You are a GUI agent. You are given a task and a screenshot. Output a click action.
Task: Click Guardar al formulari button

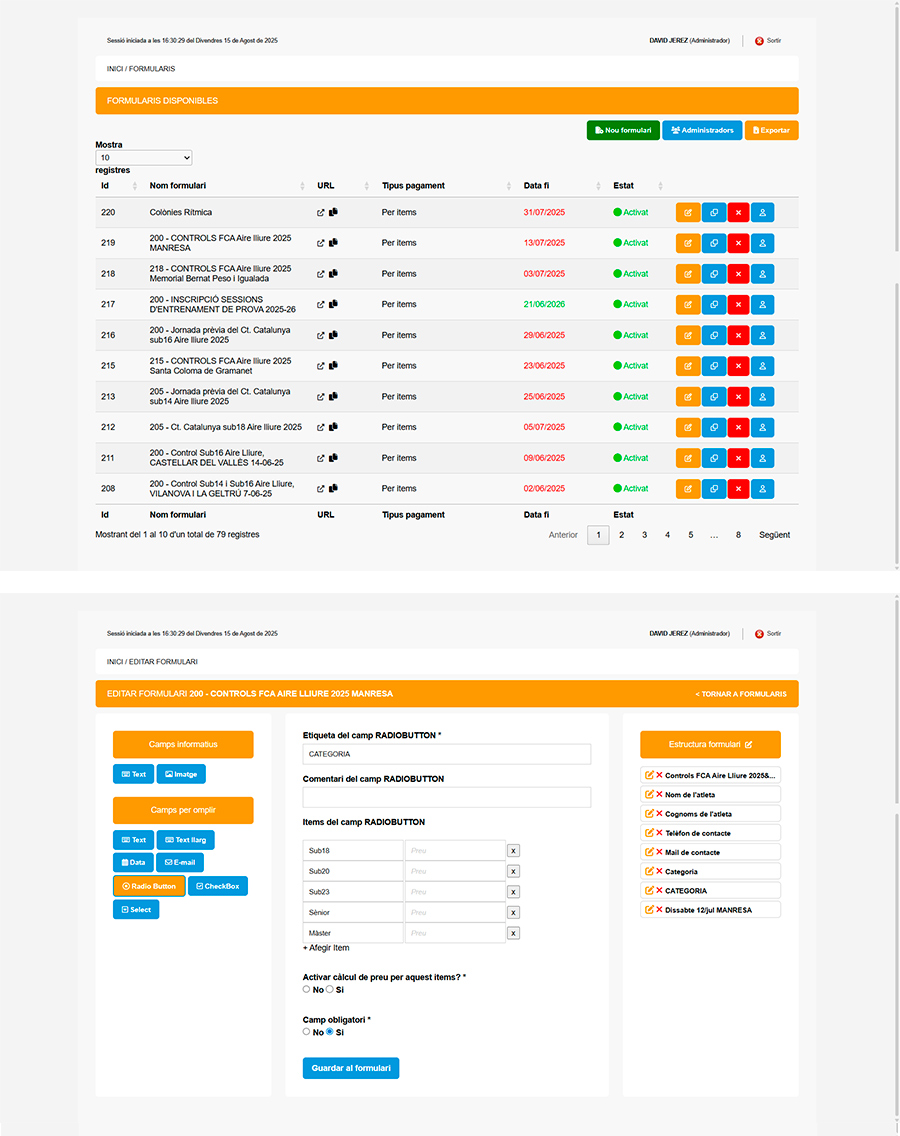[x=351, y=1068]
